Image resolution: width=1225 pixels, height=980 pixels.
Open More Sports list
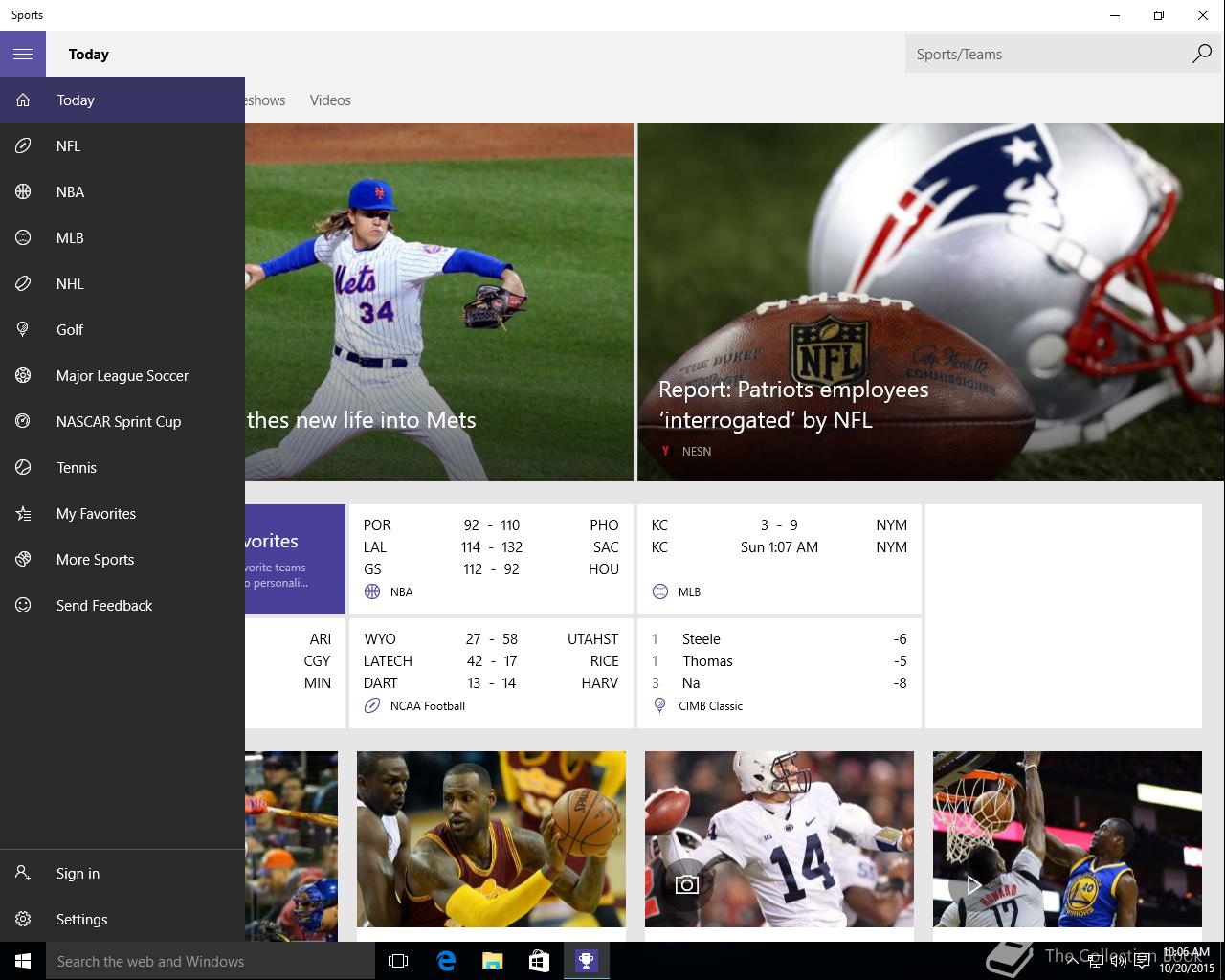tap(122, 559)
